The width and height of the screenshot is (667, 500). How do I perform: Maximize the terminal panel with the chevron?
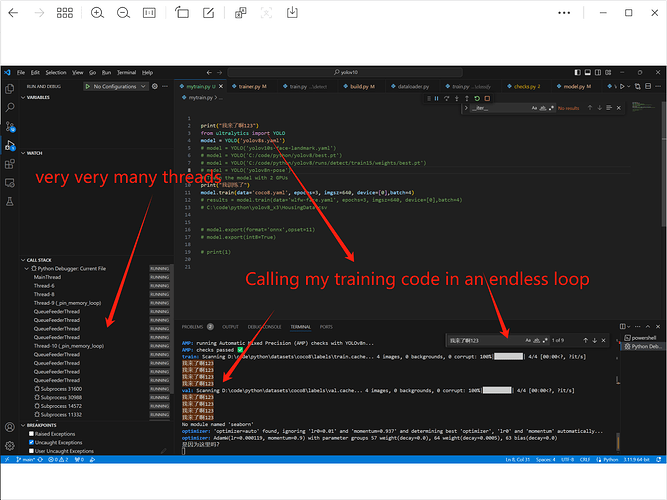(648, 326)
